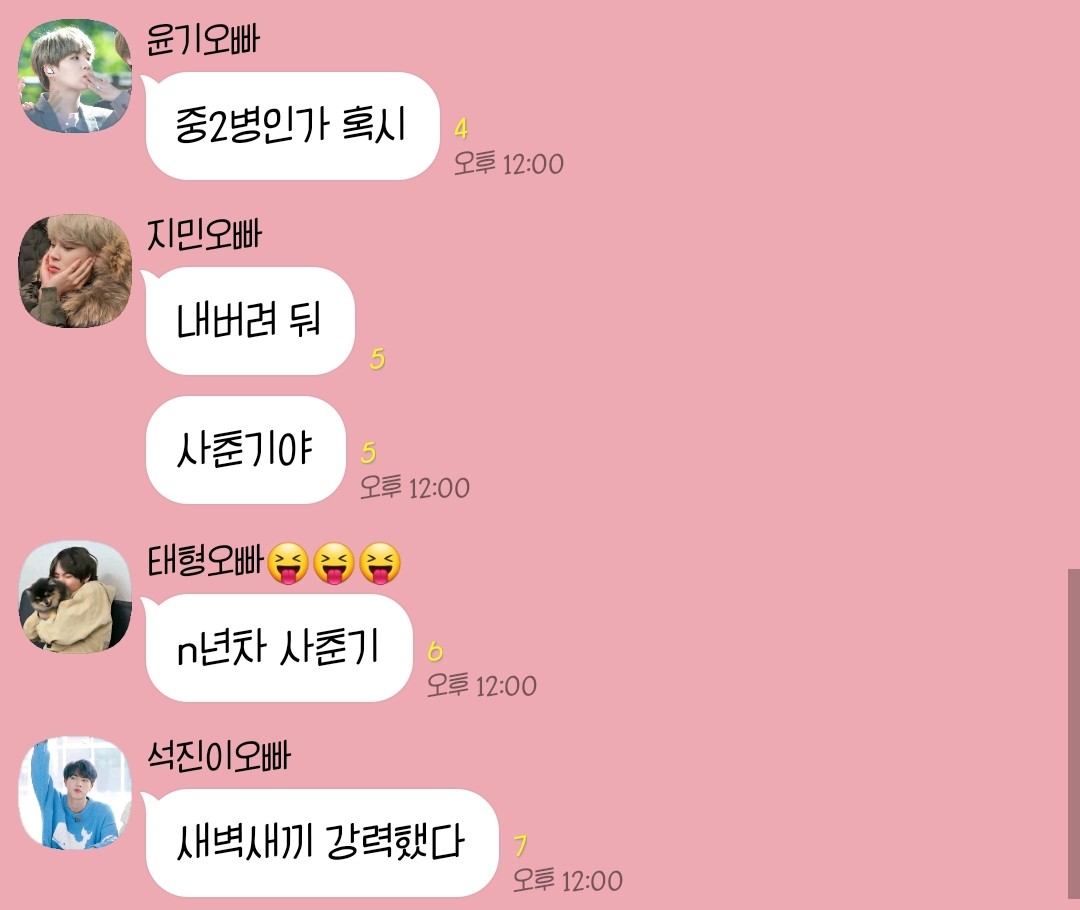Click the sender name 석진이오빠
Image resolution: width=1080 pixels, height=910 pixels.
(219, 756)
